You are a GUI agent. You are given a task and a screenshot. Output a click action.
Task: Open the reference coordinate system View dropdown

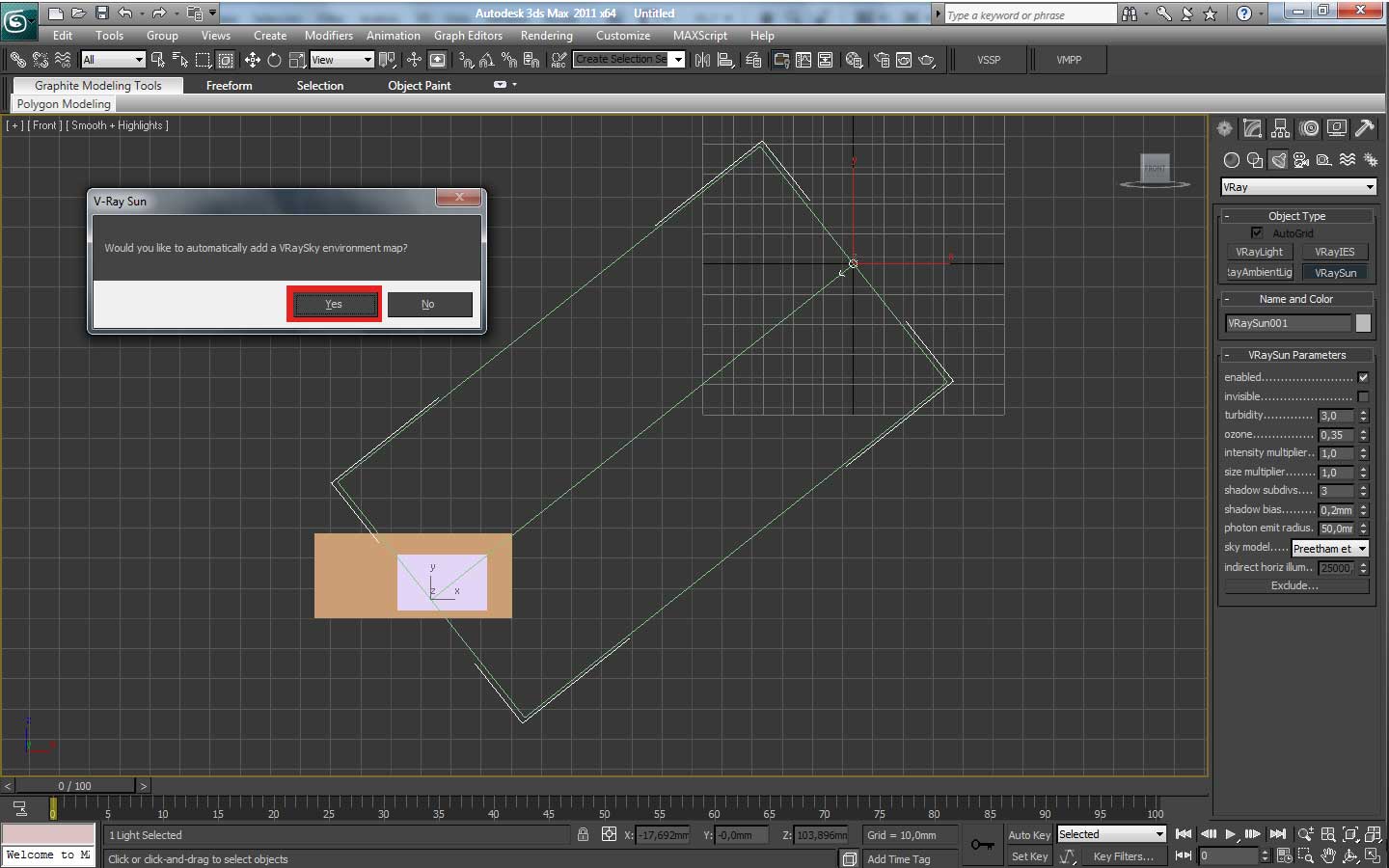click(x=341, y=60)
